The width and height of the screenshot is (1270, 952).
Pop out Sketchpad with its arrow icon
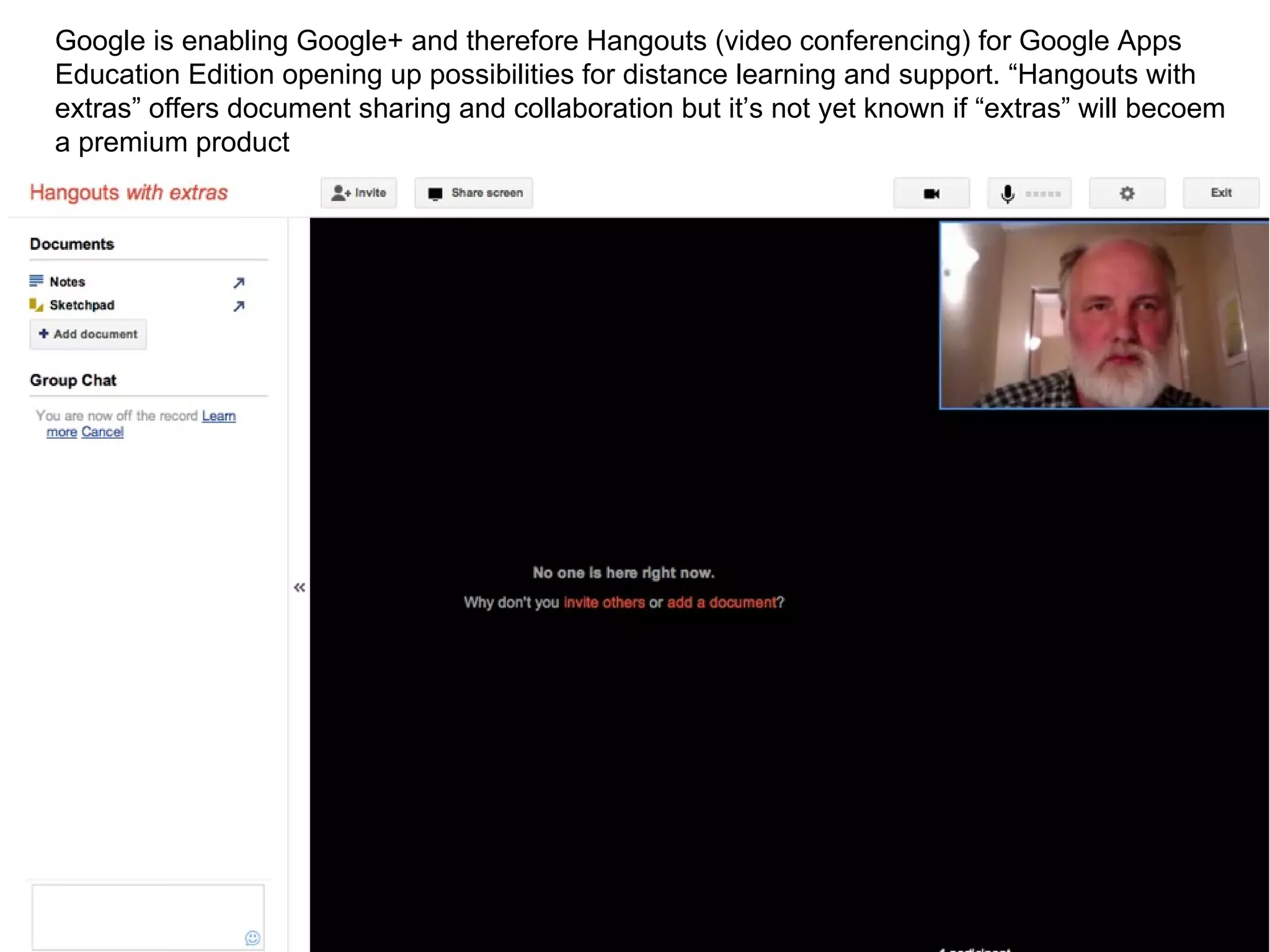click(x=239, y=306)
